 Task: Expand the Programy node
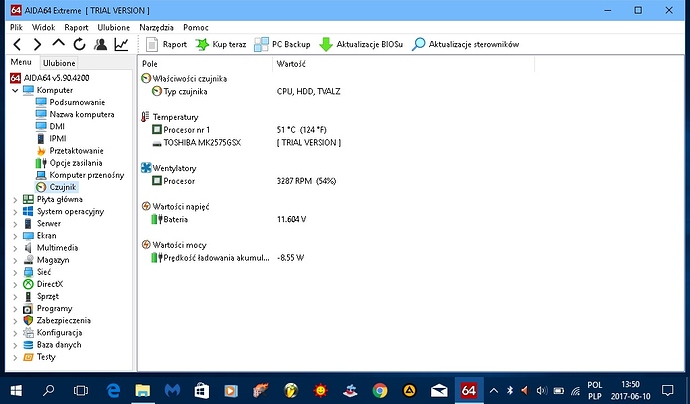tap(15, 309)
